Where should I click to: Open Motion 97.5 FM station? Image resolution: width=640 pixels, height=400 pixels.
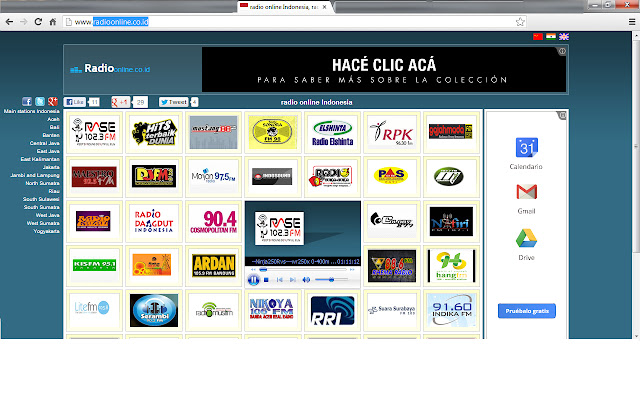[x=213, y=177]
